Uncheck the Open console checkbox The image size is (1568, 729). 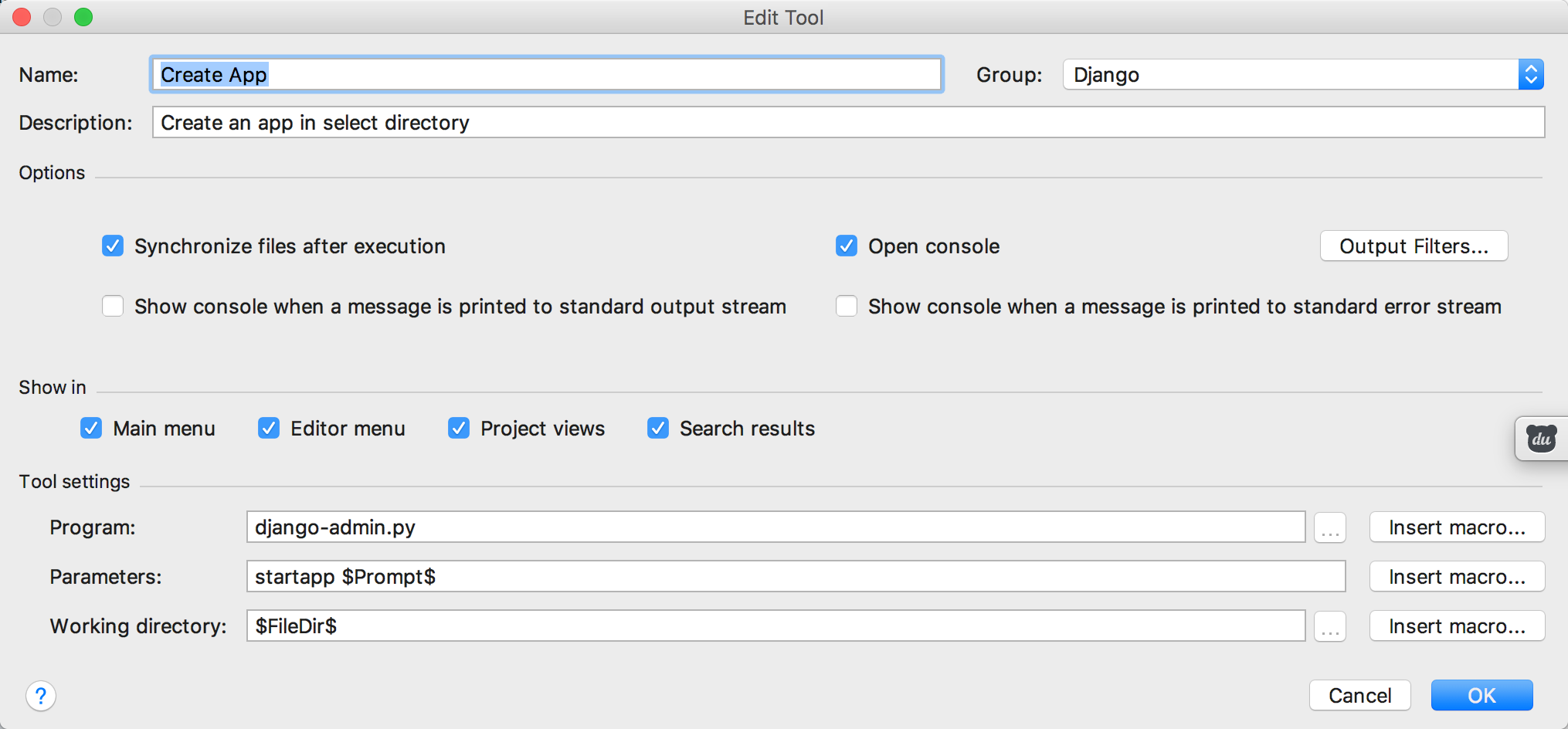point(847,246)
